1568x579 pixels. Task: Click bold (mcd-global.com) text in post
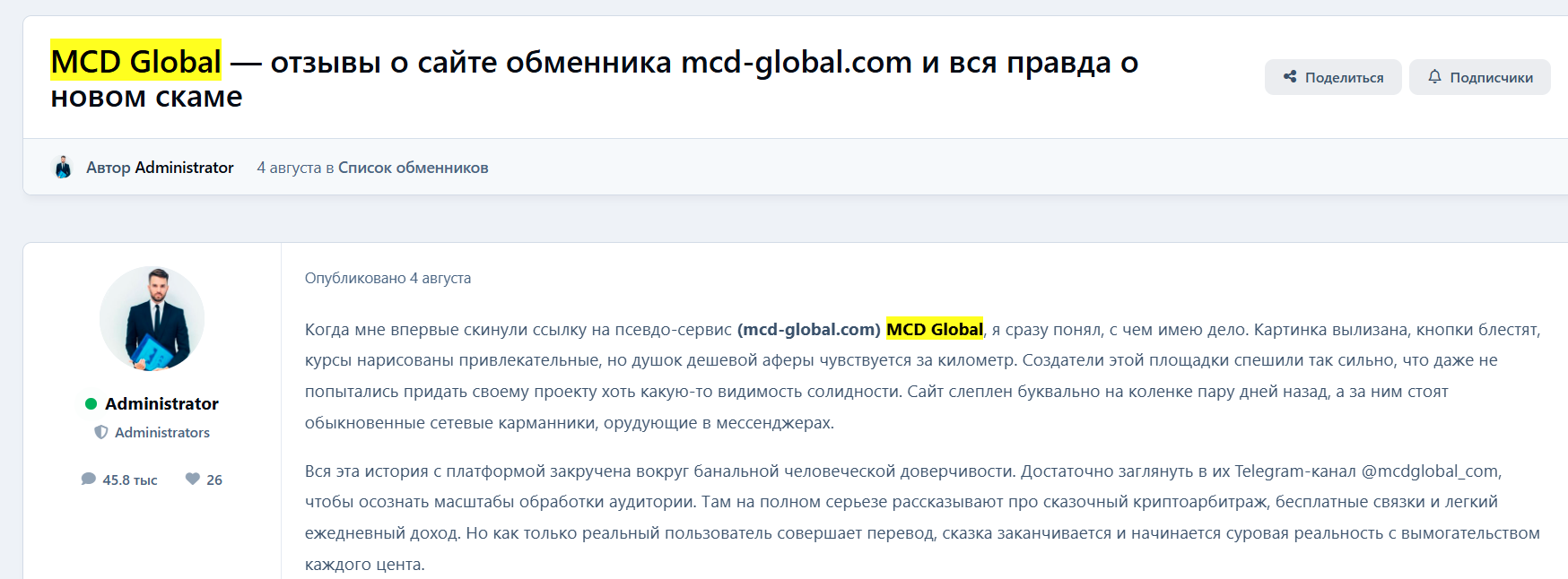point(809,329)
